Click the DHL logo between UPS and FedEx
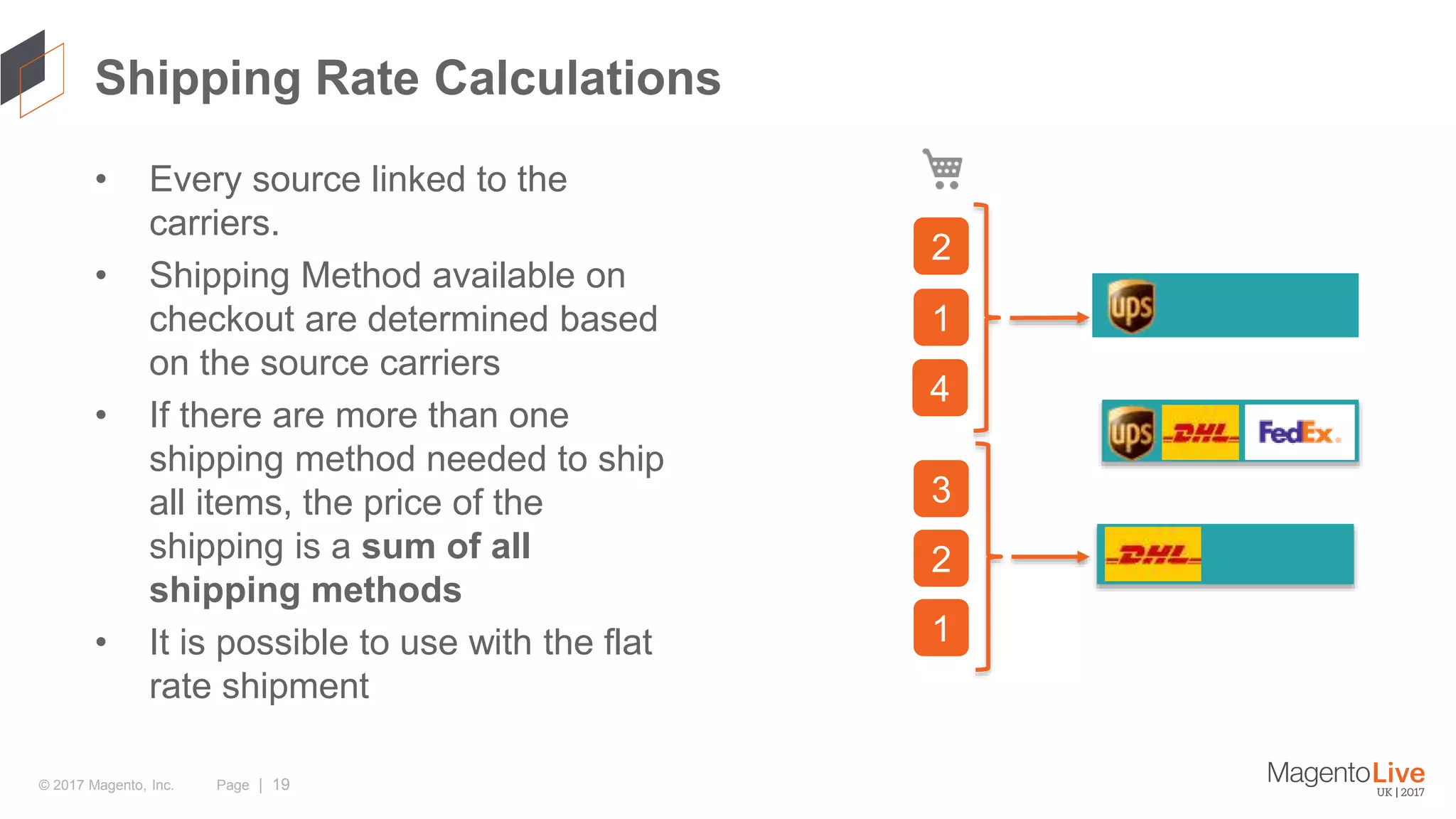The width and height of the screenshot is (1456, 819). [1200, 432]
